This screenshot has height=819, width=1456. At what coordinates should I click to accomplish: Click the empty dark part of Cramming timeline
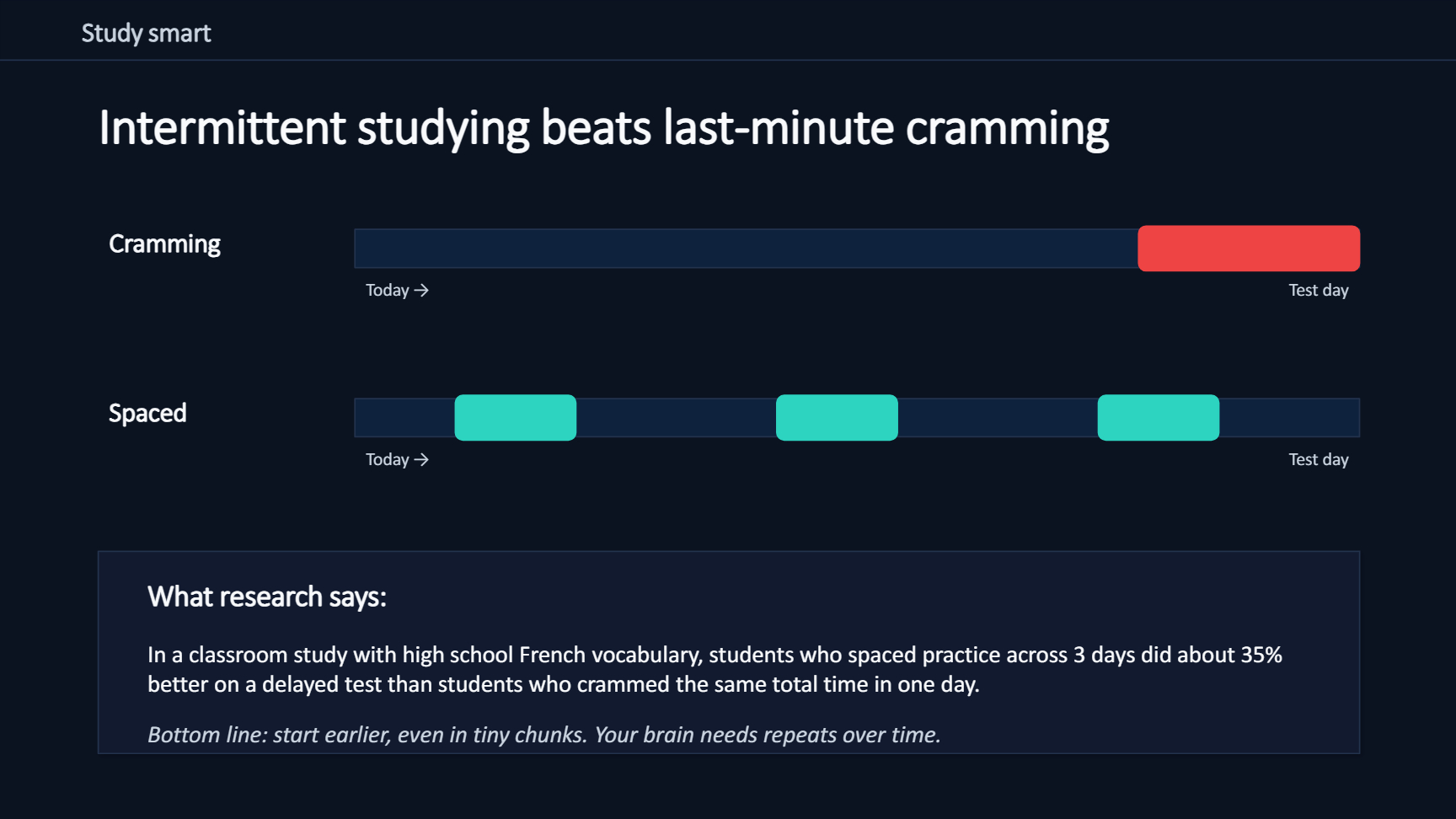pos(746,249)
